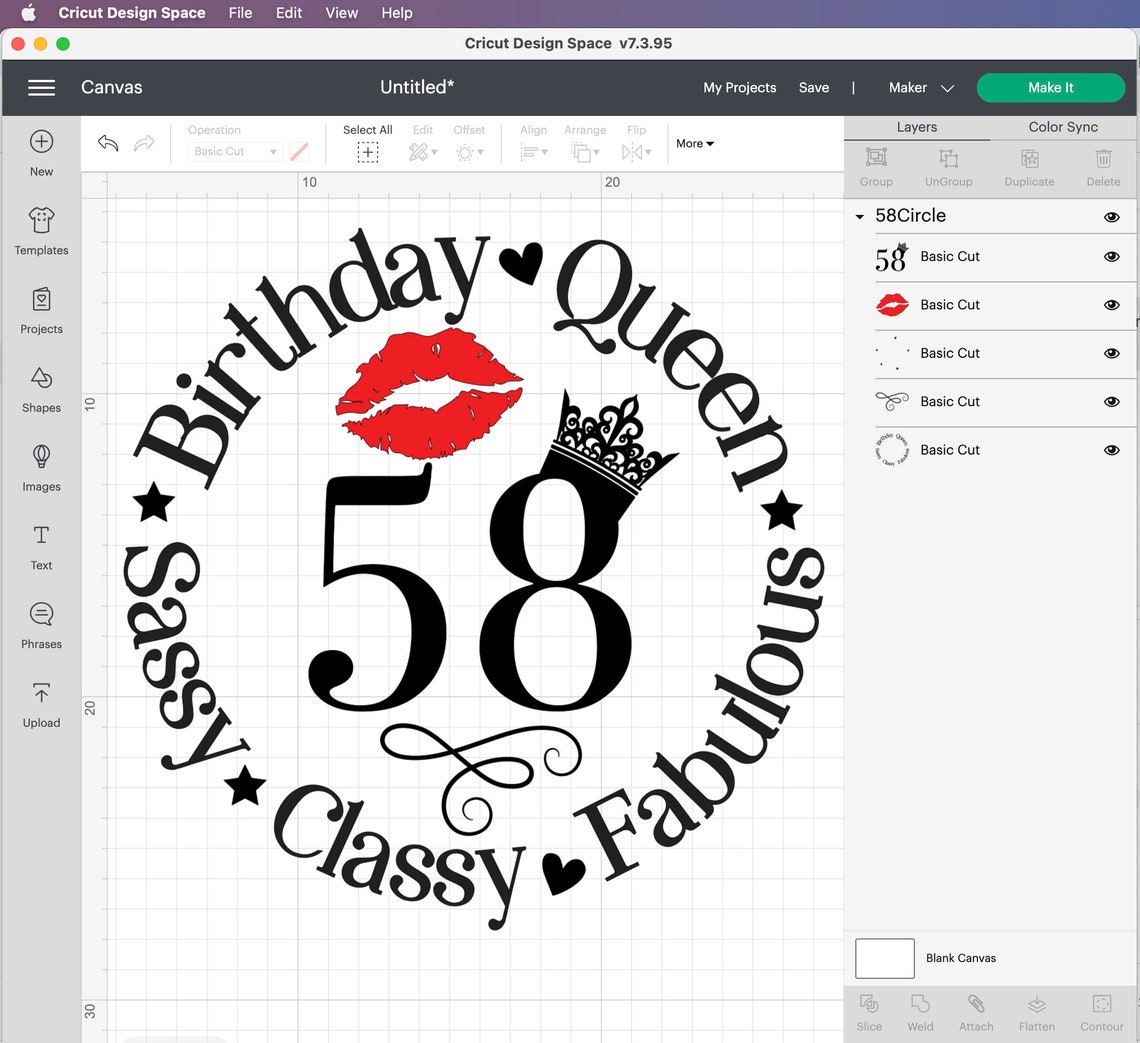Open the Upload panel

click(x=41, y=705)
